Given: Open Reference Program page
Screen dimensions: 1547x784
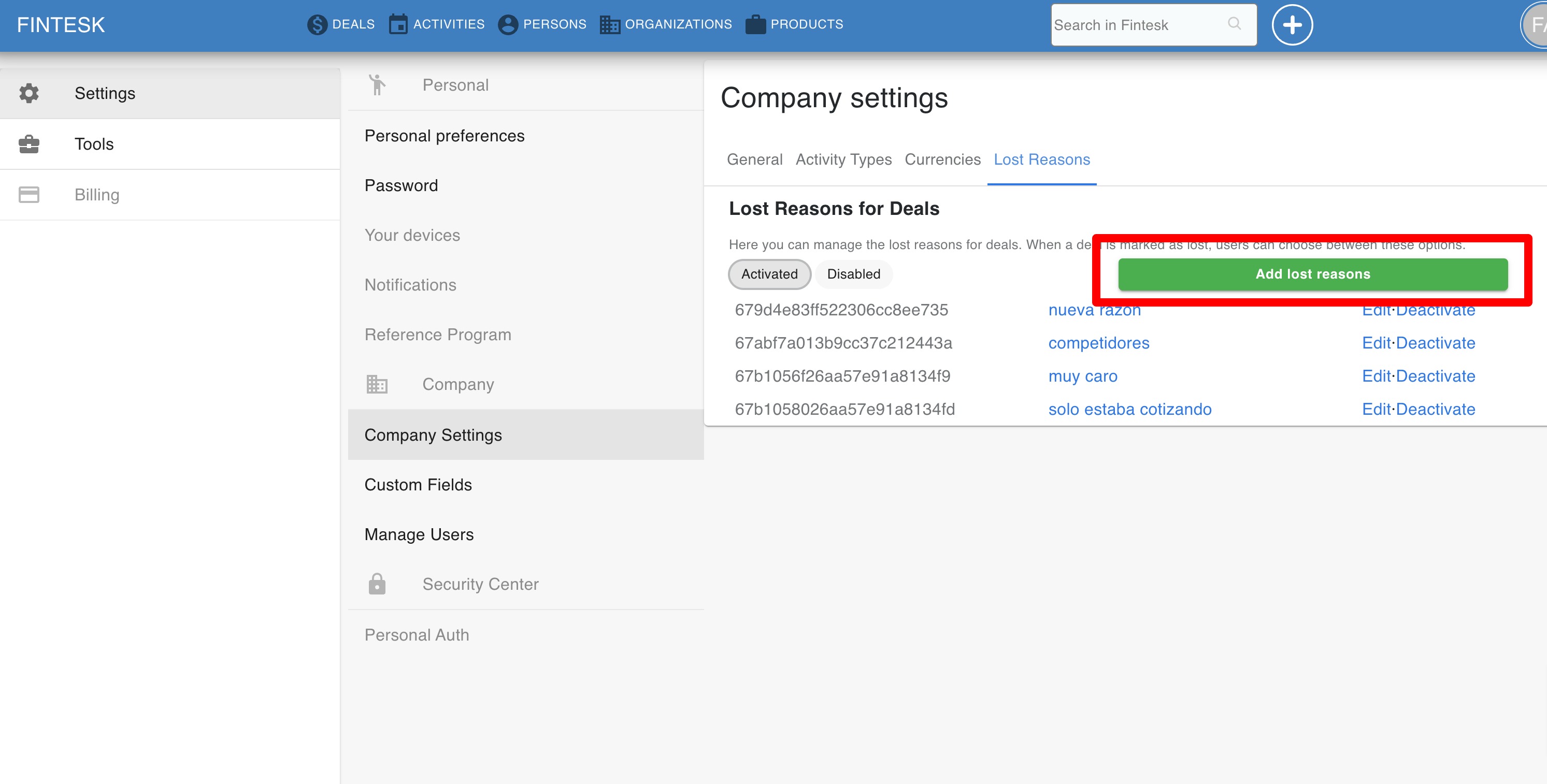Looking at the screenshot, I should [x=525, y=335].
